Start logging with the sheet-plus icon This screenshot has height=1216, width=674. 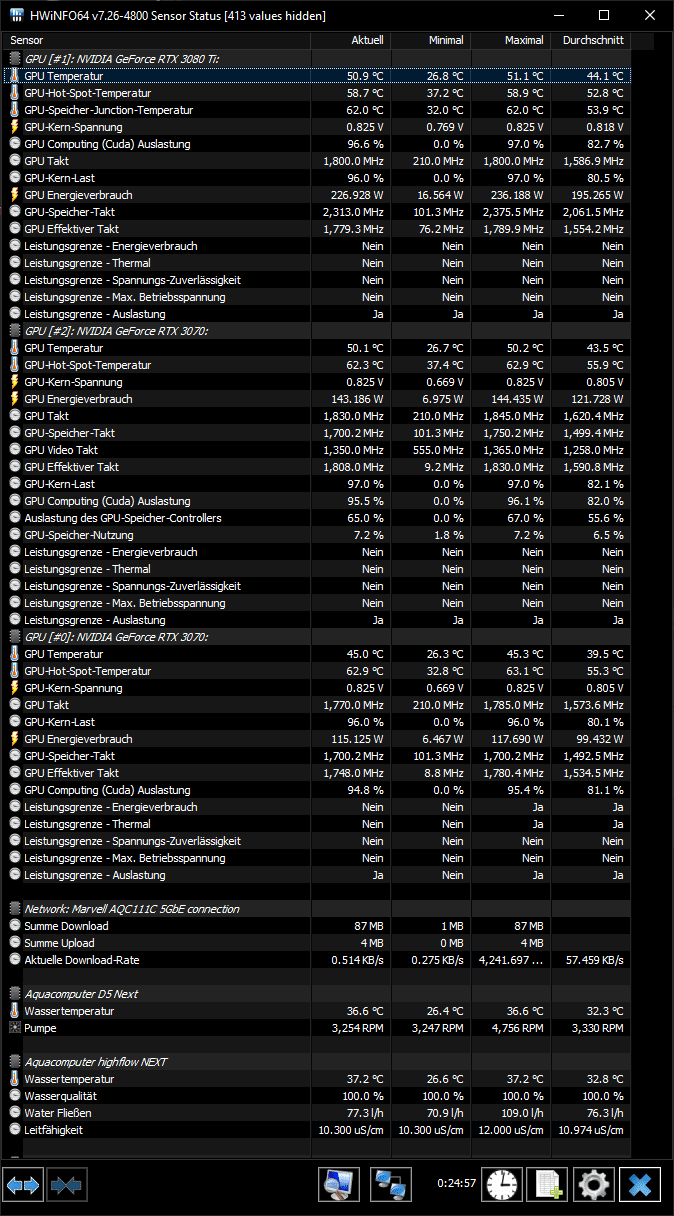[549, 1185]
